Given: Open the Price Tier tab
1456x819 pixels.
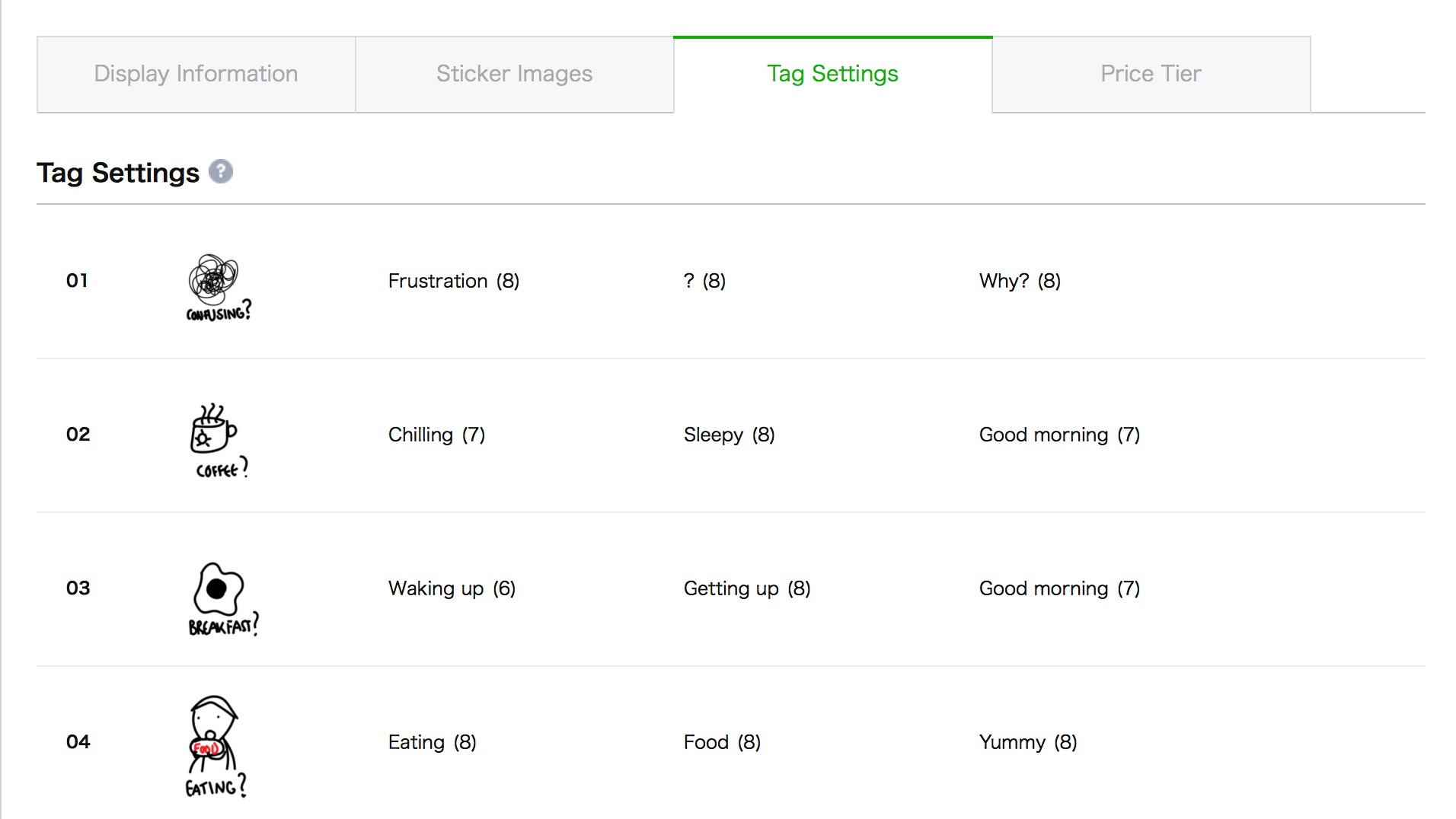Looking at the screenshot, I should 1151,75.
